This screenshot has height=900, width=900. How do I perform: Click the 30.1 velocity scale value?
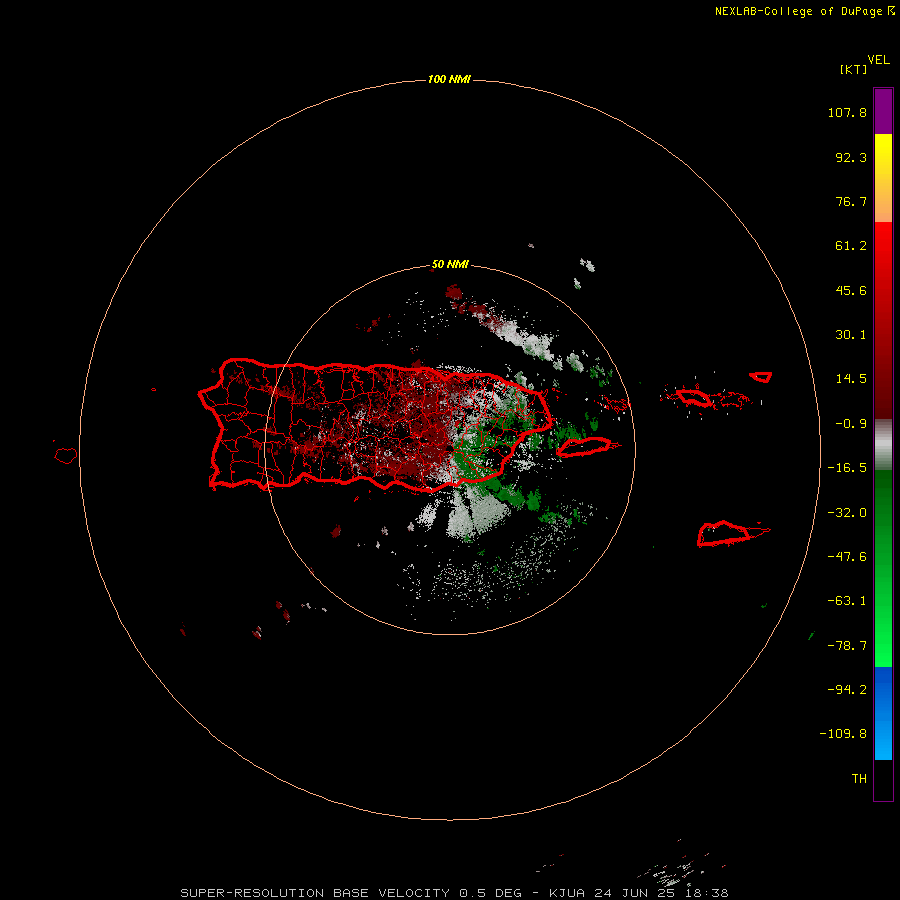tap(851, 335)
